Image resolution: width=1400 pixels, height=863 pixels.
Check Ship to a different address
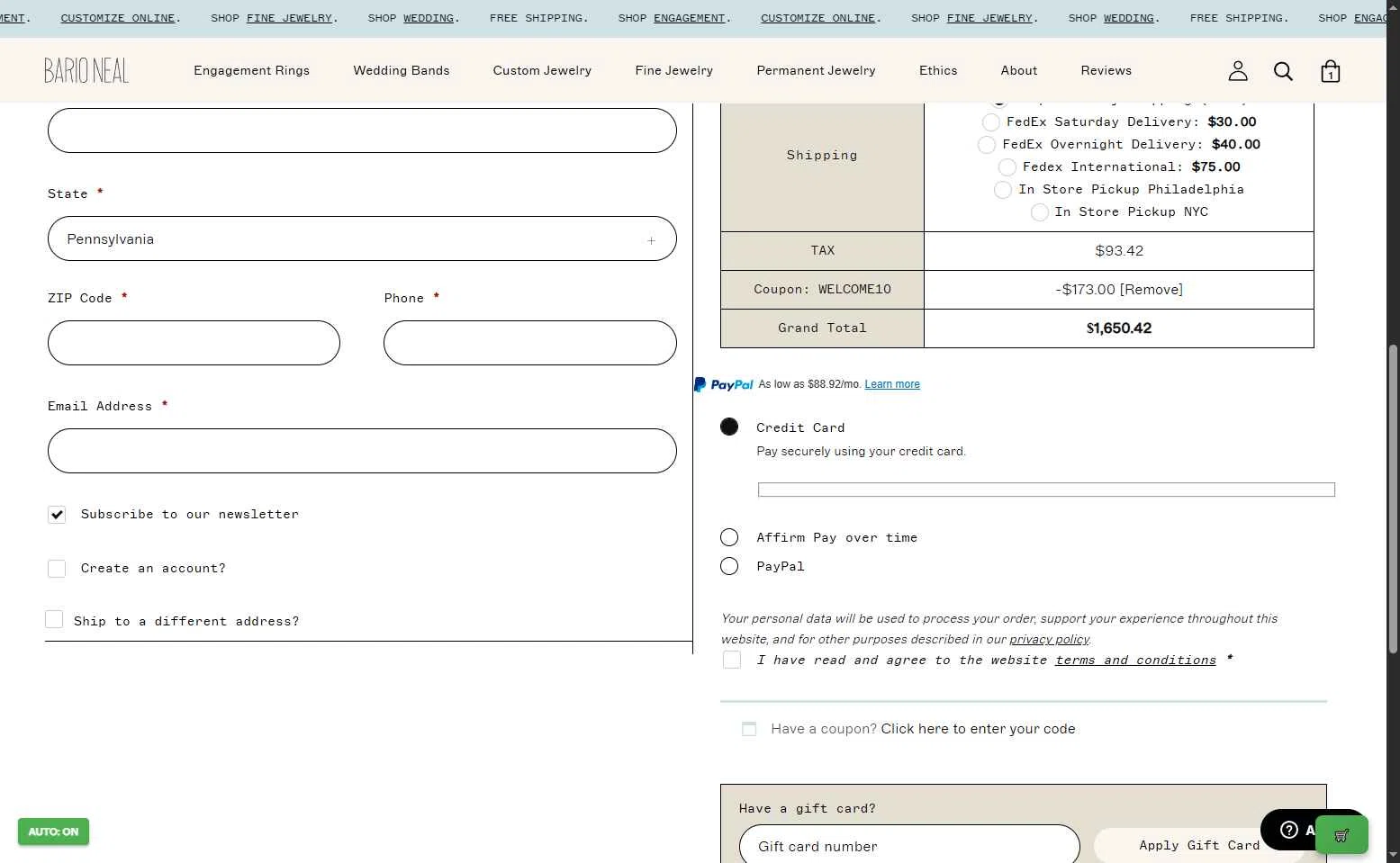(x=54, y=619)
